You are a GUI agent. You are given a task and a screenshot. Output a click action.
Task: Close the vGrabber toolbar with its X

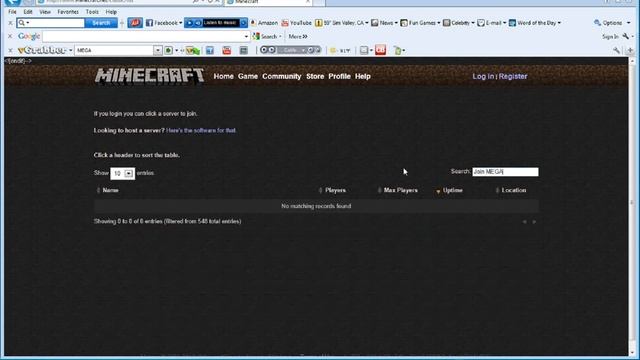[10, 51]
